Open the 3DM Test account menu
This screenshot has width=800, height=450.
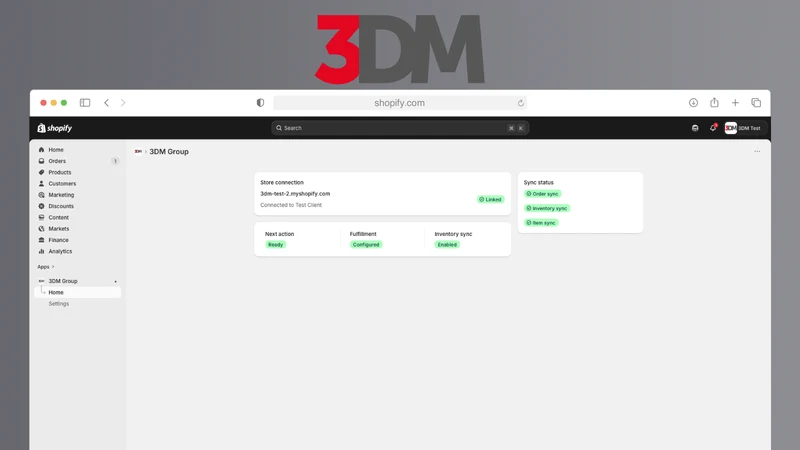tap(743, 128)
